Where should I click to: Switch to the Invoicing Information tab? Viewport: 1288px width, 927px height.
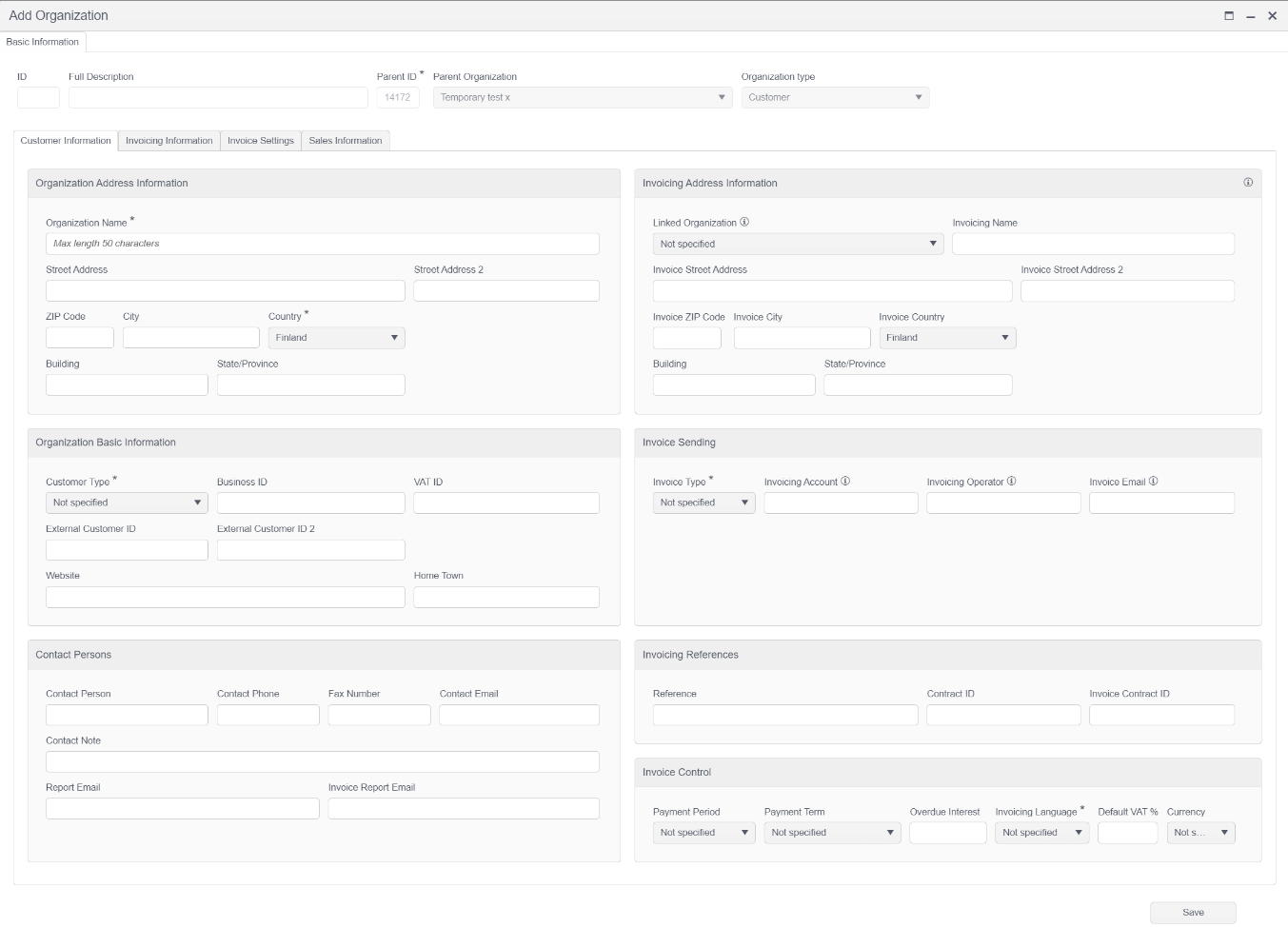[x=168, y=141]
